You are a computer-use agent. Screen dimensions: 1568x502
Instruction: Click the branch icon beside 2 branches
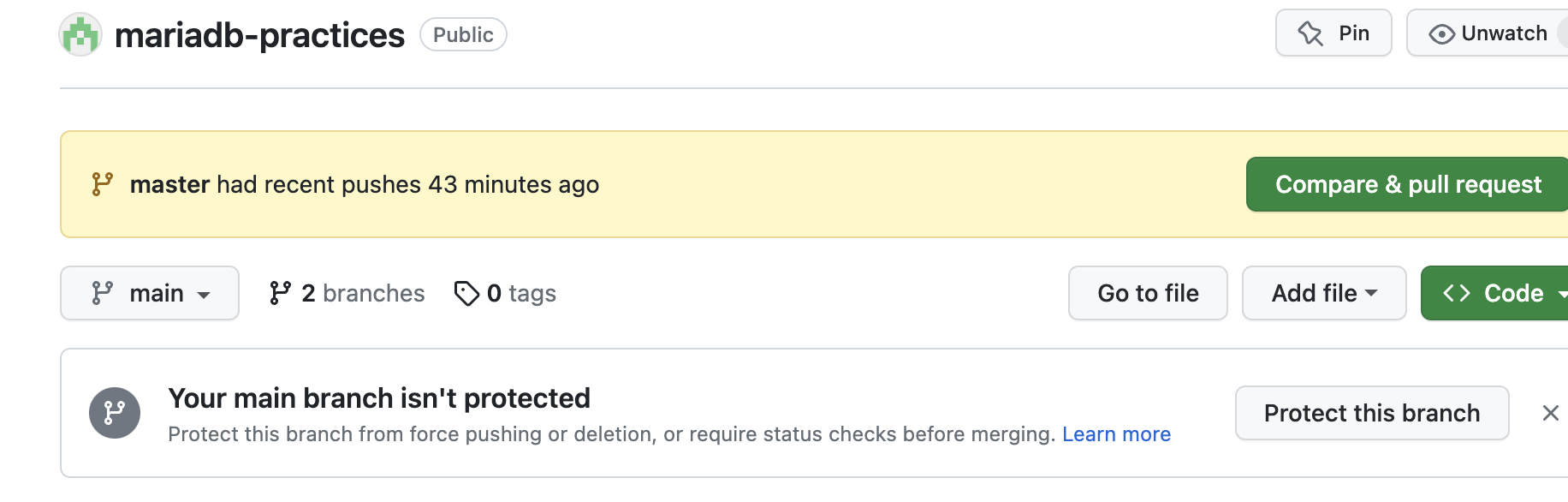tap(280, 294)
